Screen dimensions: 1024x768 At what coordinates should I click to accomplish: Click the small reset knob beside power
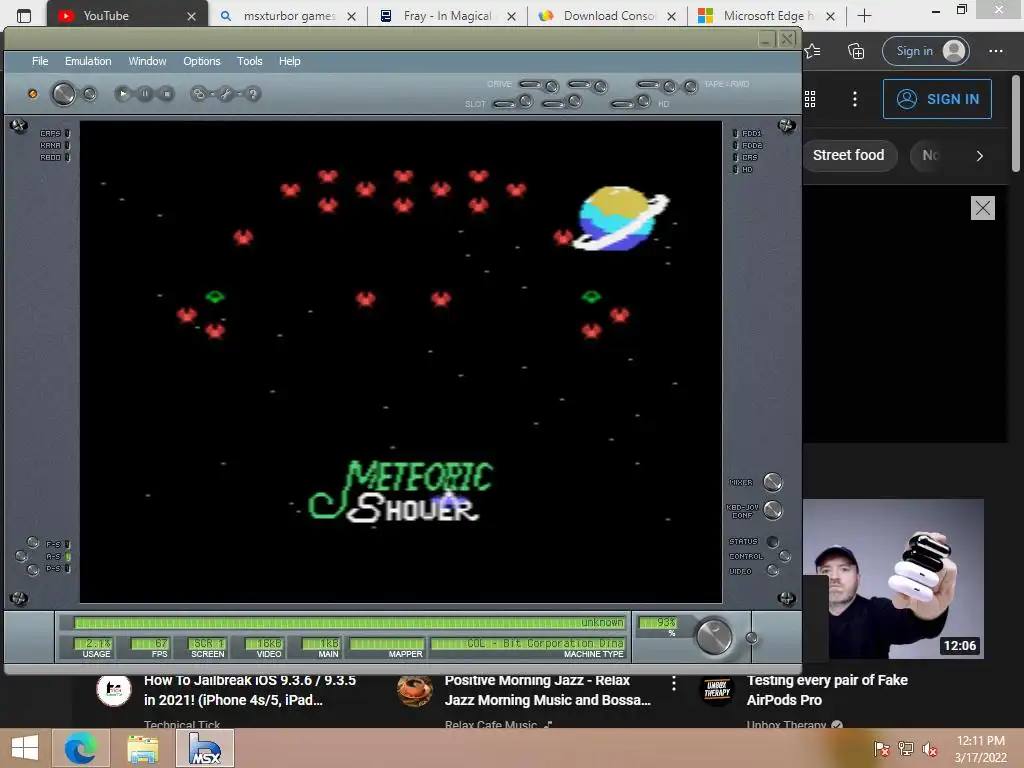(x=89, y=94)
